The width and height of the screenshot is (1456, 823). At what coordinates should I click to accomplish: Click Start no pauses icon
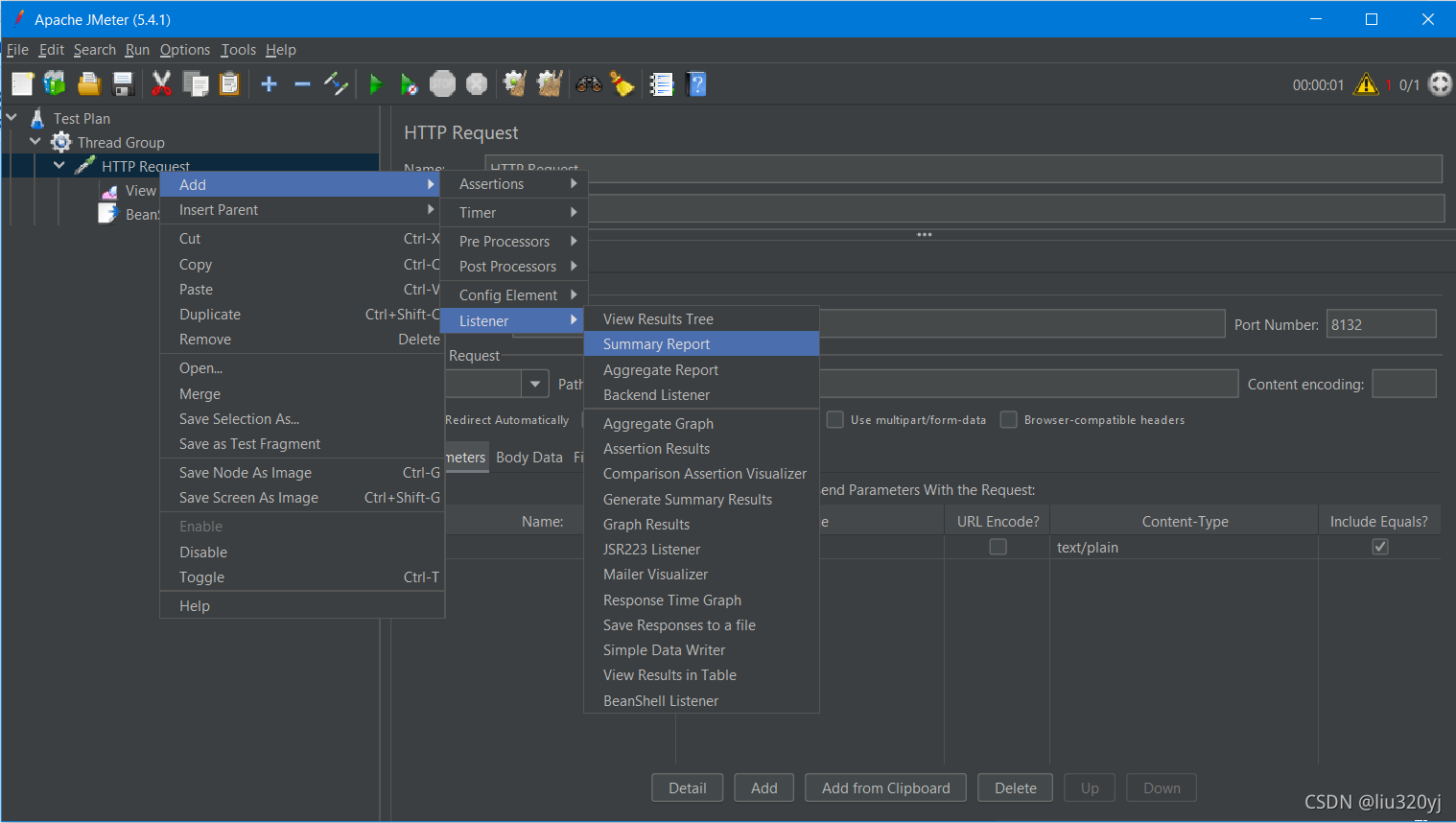pyautogui.click(x=409, y=84)
